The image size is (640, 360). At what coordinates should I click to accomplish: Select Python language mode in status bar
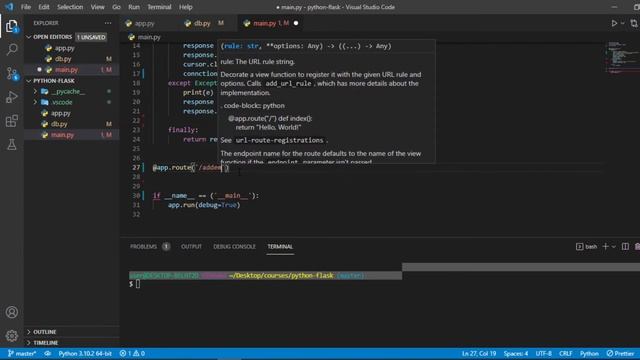tap(589, 353)
